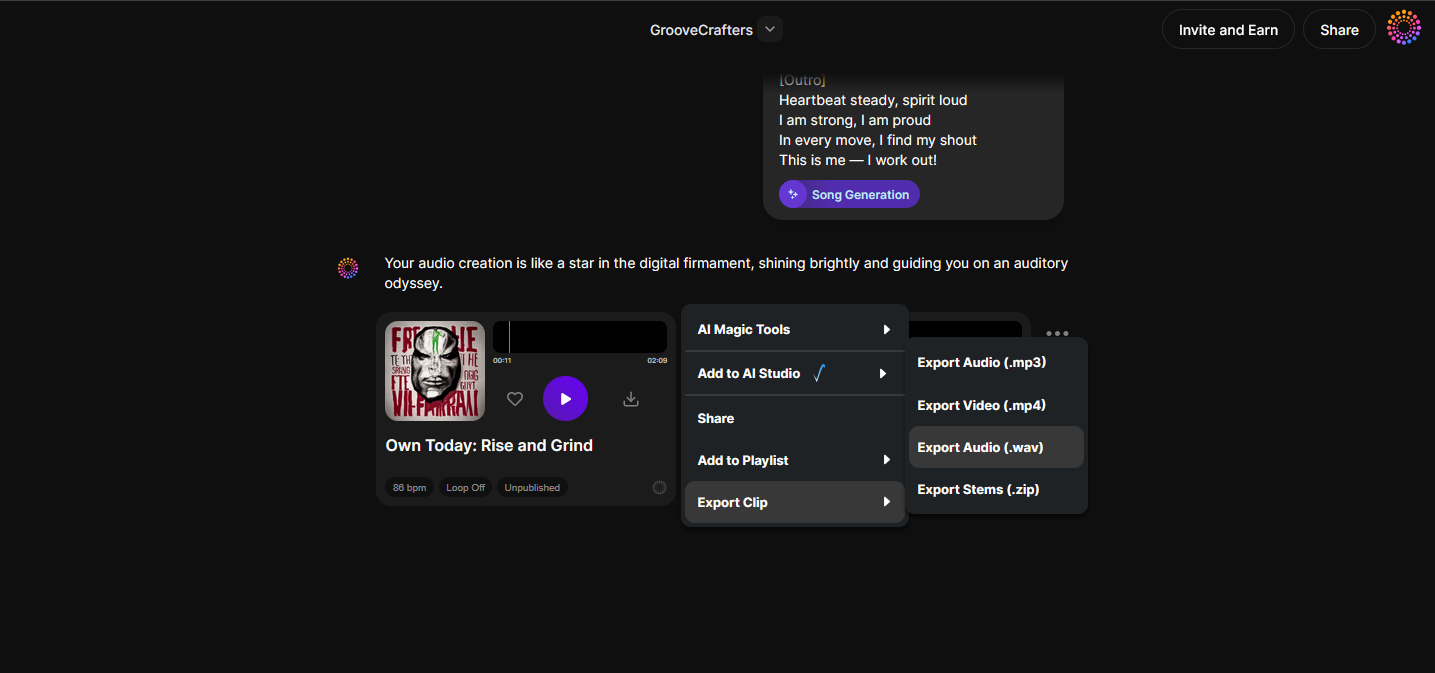Click the assistant avatar icon beside message
Image resolution: width=1435 pixels, height=673 pixels.
click(348, 268)
